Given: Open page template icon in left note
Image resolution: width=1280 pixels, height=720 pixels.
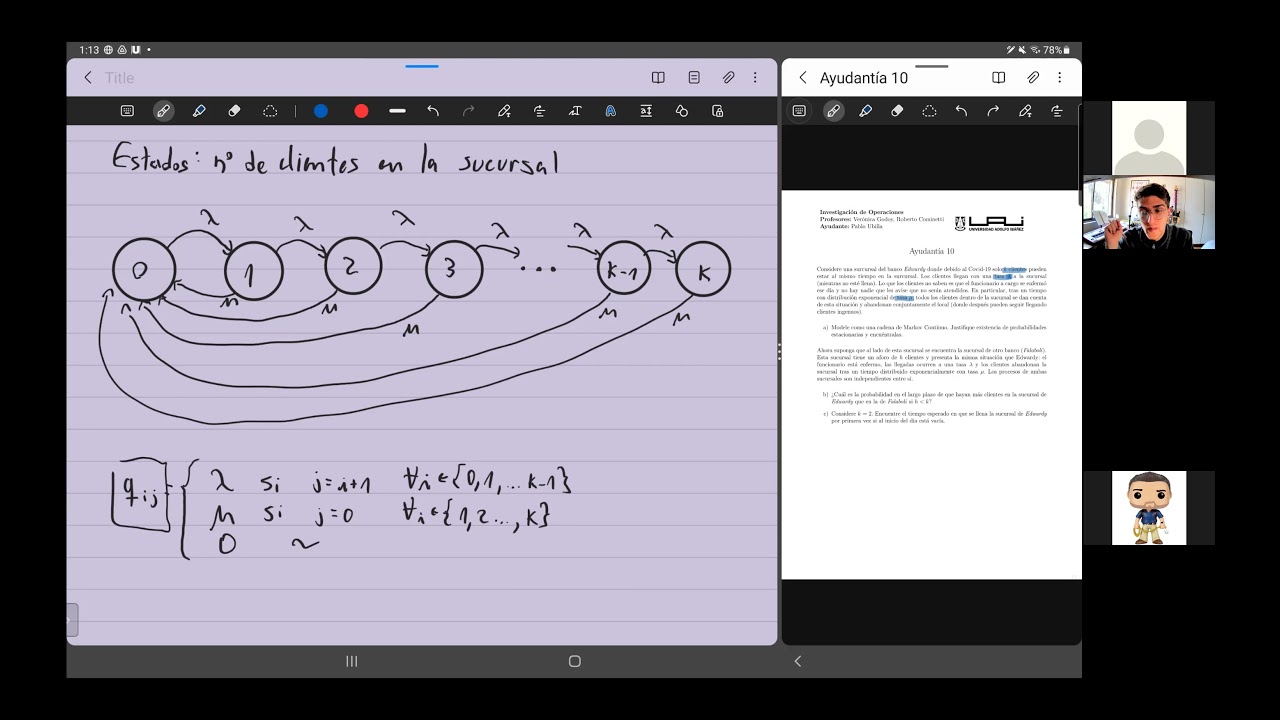Looking at the screenshot, I should 694,77.
